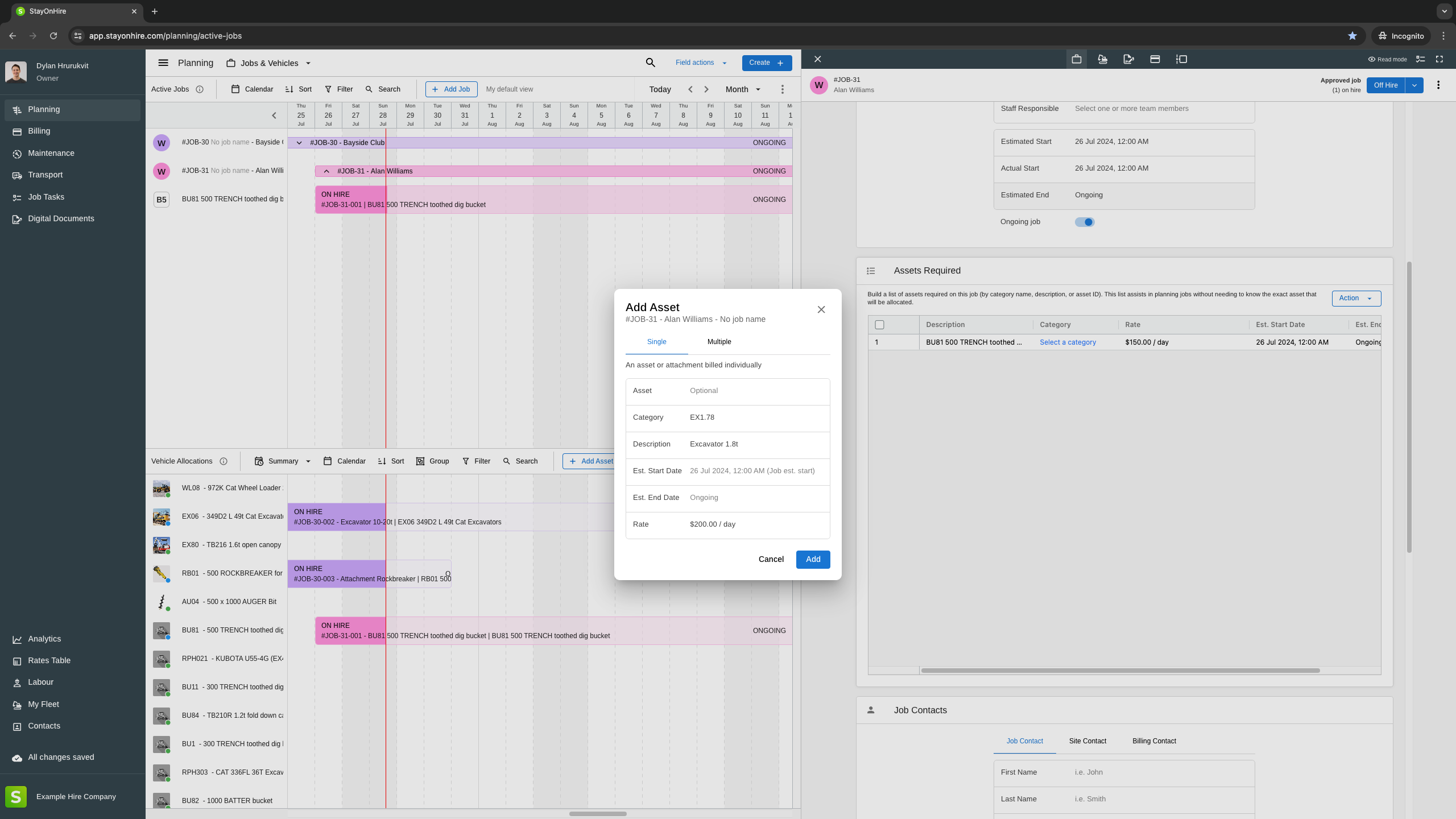Viewport: 1456px width, 819px height.
Task: Open the briefcase job details icon
Action: [x=1076, y=59]
